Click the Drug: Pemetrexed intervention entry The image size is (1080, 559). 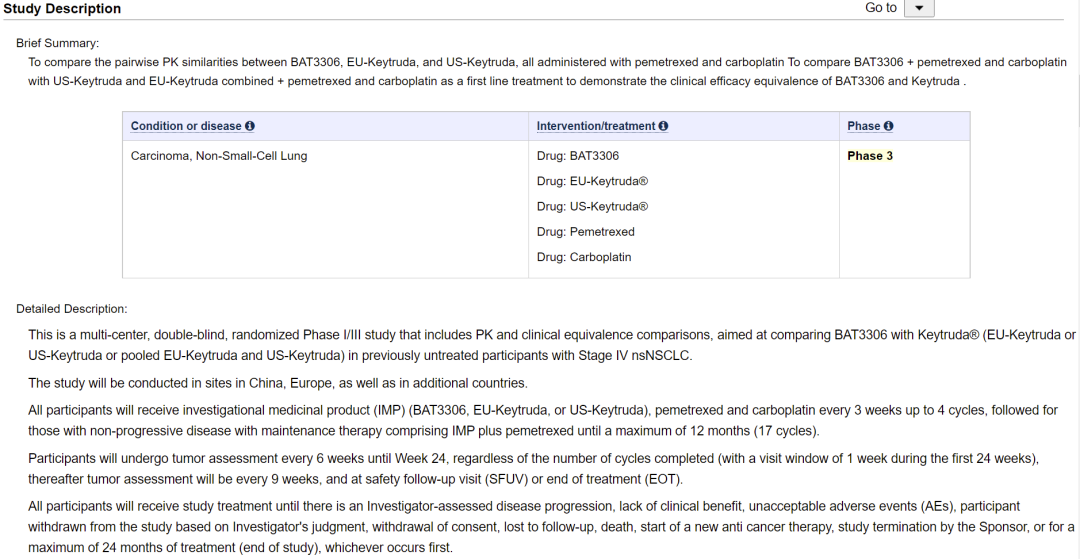point(586,232)
